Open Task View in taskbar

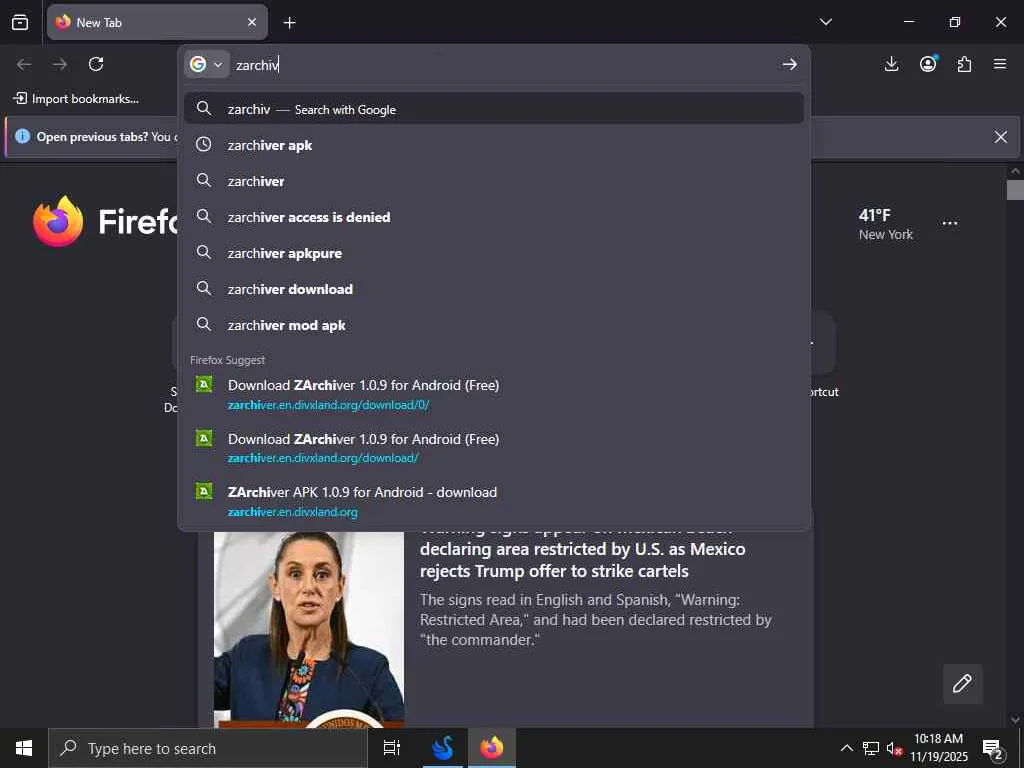click(x=392, y=748)
